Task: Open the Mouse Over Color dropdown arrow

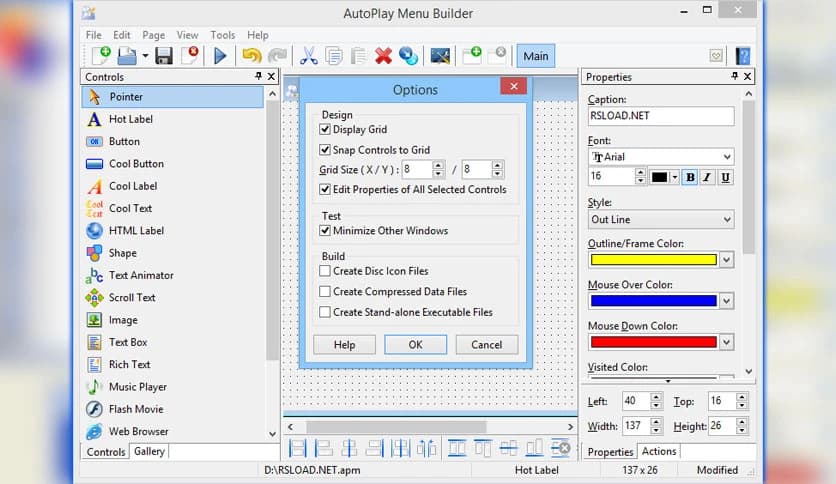Action: click(x=726, y=301)
